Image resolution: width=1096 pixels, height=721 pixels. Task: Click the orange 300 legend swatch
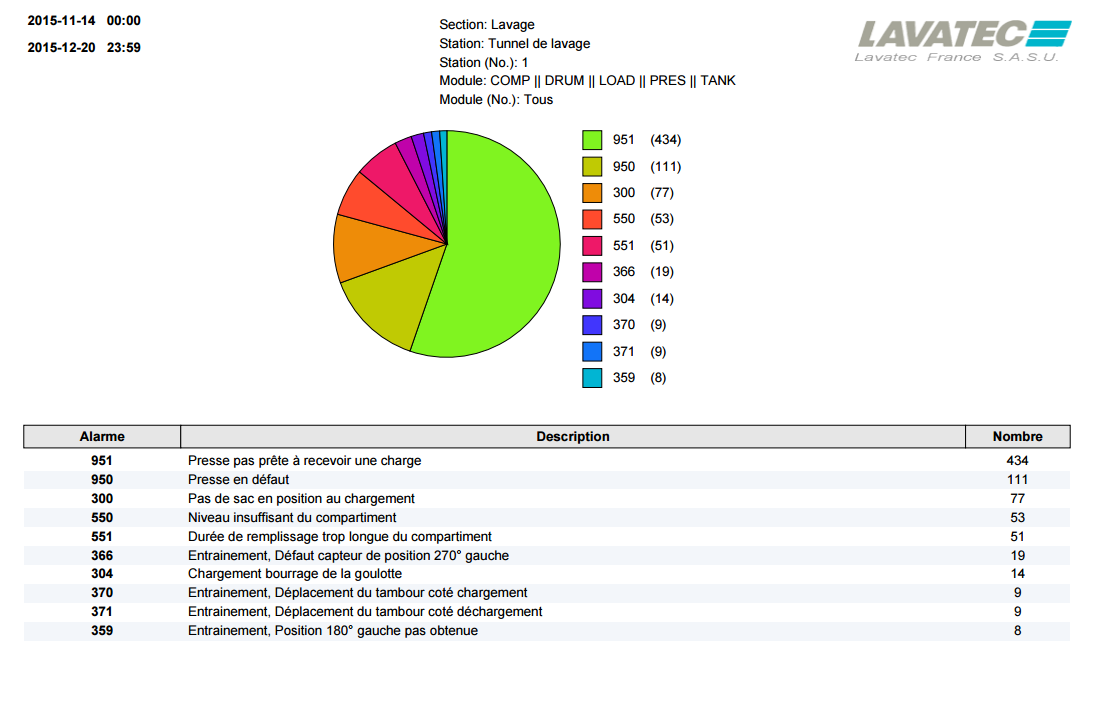[x=592, y=193]
